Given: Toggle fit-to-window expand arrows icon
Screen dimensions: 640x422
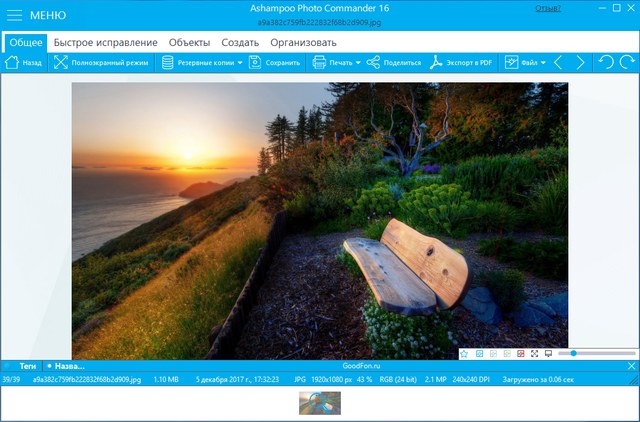Looking at the screenshot, I should tap(534, 354).
